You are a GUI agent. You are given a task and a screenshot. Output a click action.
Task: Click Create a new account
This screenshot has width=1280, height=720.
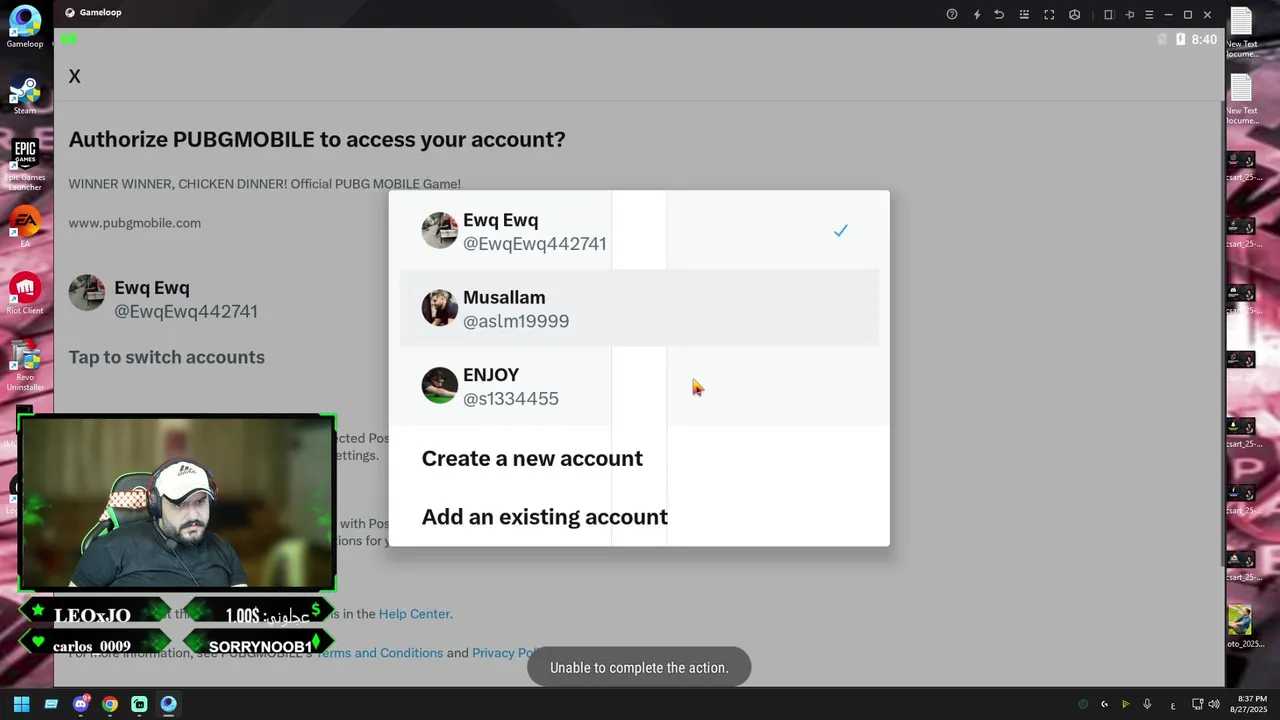532,458
